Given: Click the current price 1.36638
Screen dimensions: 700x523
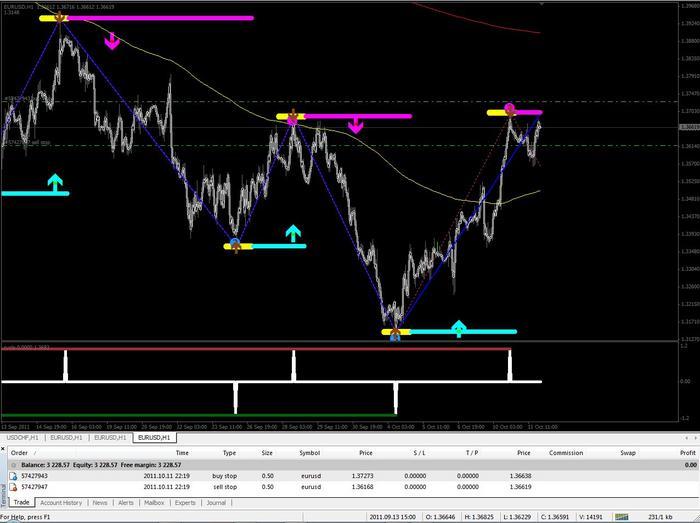Looking at the screenshot, I should coord(520,476).
